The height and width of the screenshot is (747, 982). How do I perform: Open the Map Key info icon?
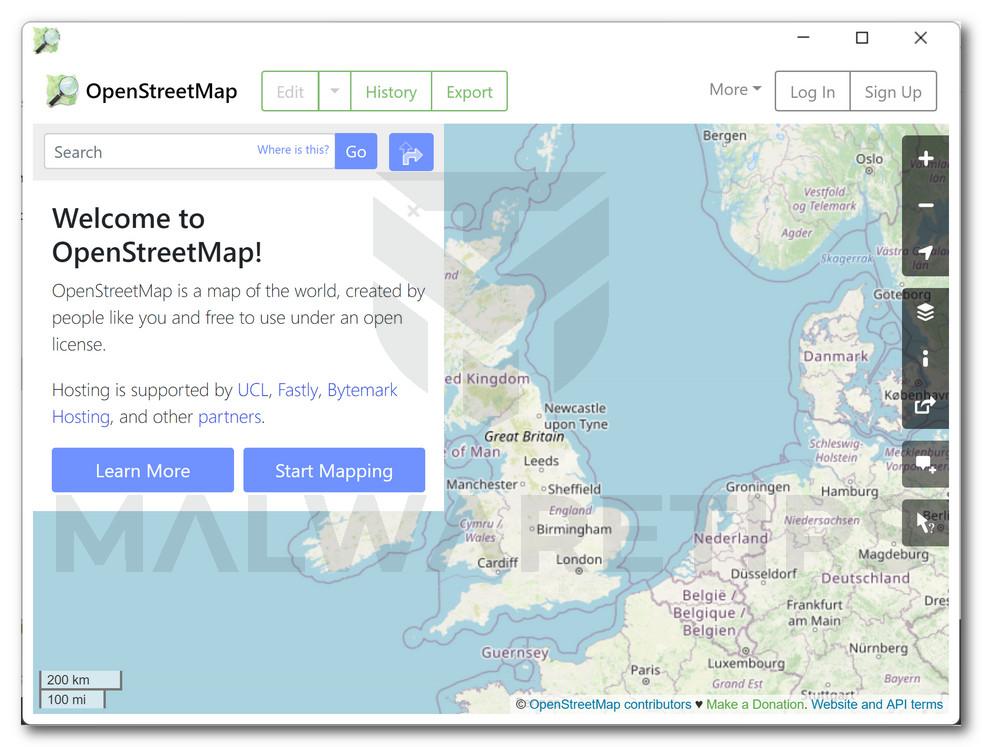coord(925,358)
